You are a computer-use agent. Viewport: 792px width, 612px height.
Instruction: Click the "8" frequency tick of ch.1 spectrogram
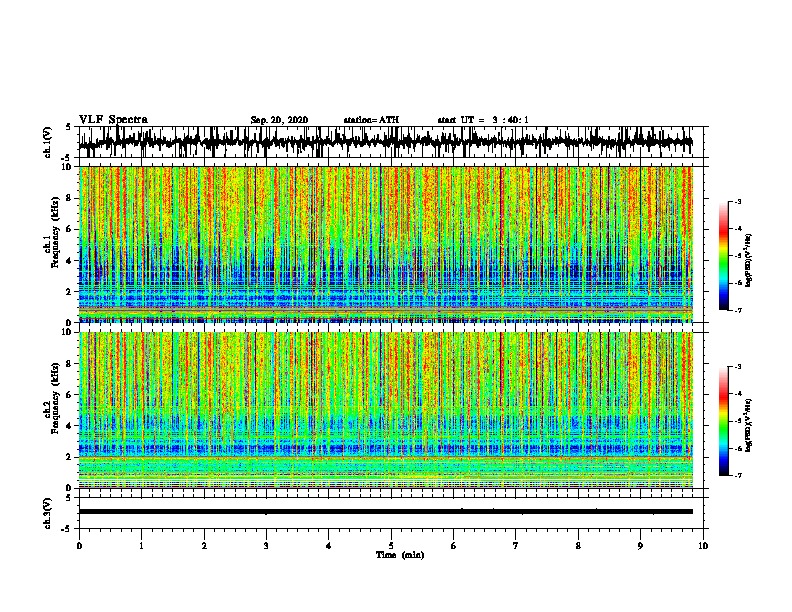point(70,198)
